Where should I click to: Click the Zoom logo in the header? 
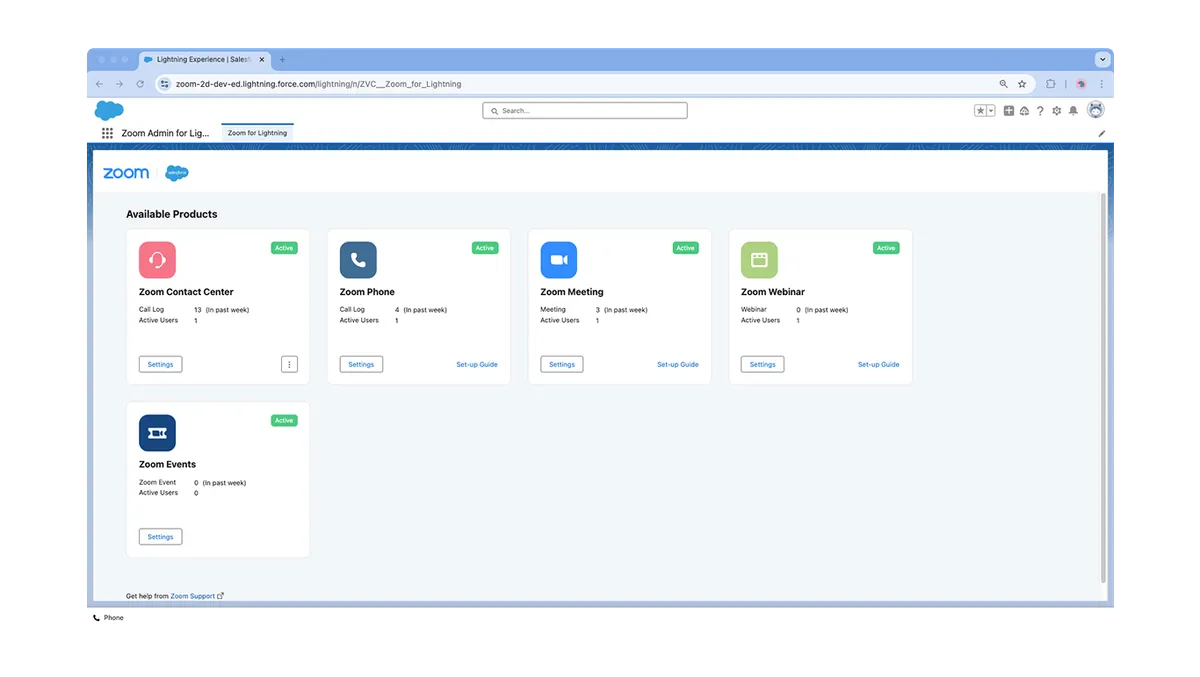coord(126,173)
